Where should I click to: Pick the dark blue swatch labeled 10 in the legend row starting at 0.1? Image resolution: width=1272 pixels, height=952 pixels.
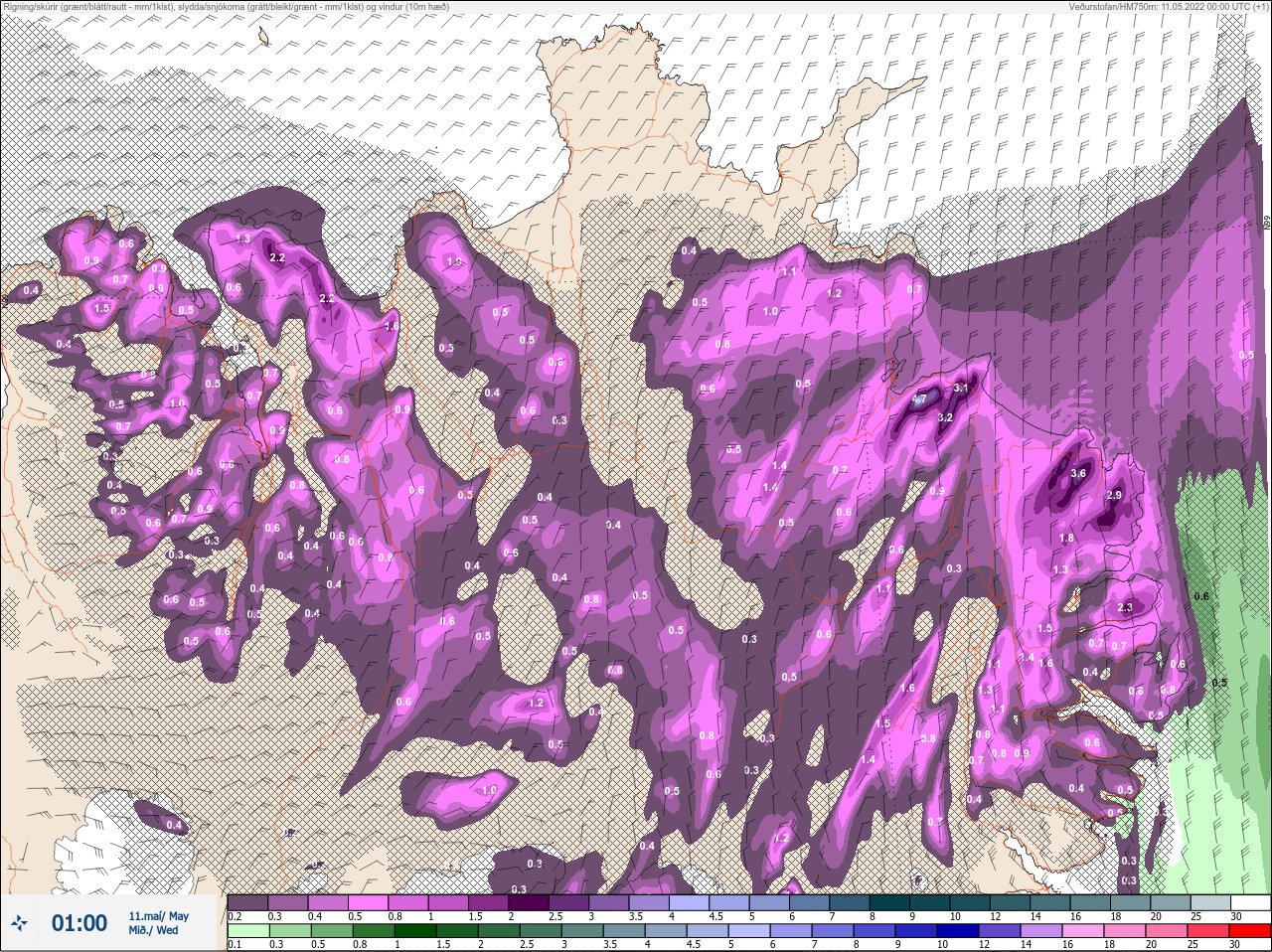(x=957, y=931)
